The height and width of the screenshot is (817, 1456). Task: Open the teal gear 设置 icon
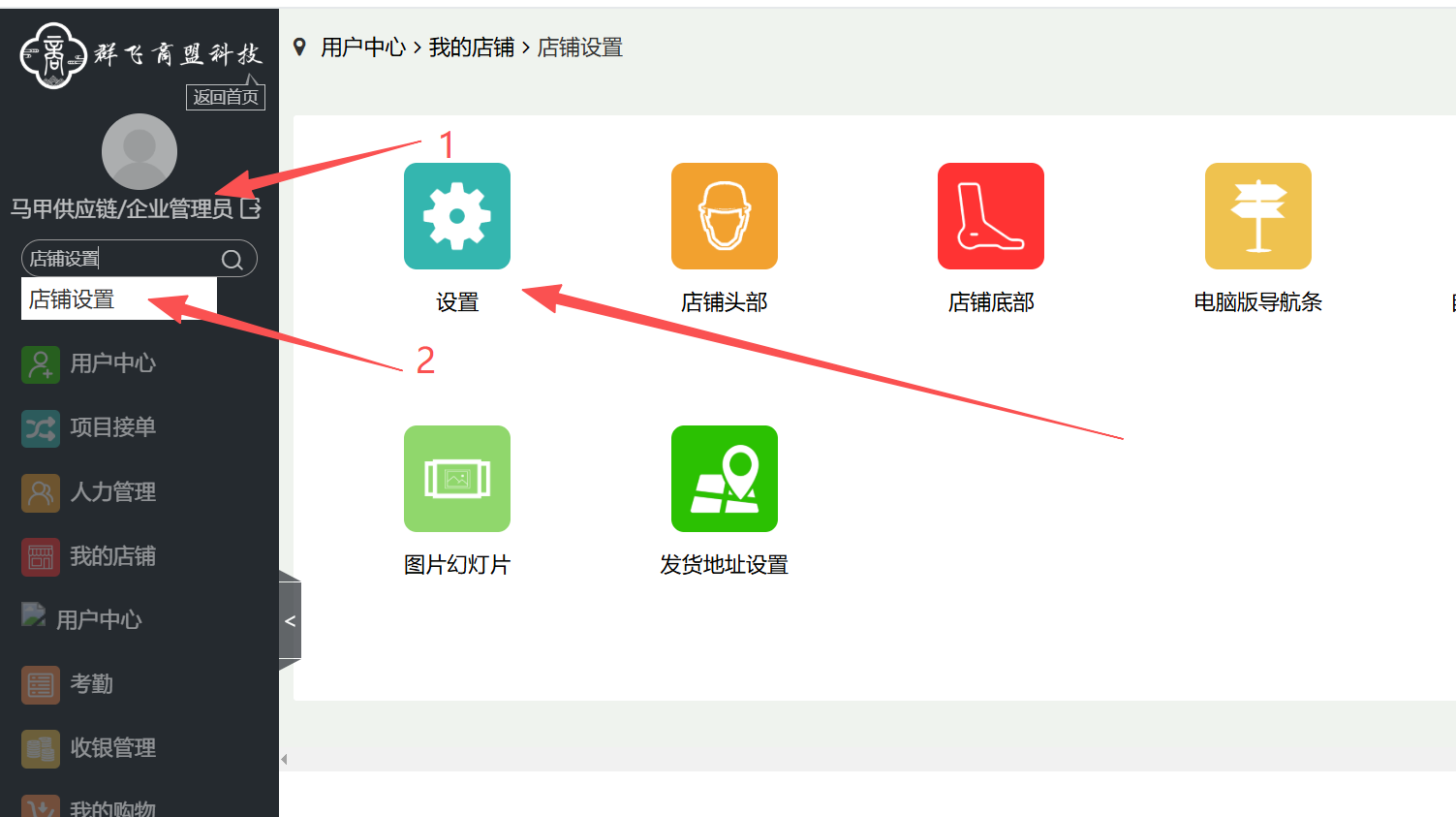pos(456,216)
